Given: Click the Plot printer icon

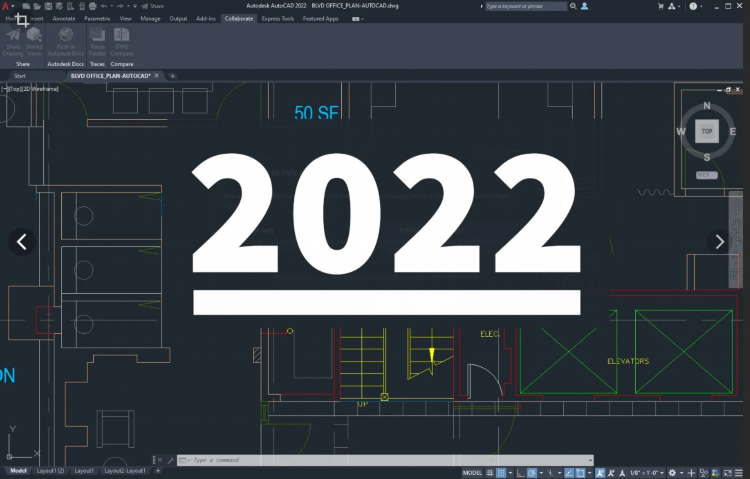Looking at the screenshot, I should click(x=92, y=6).
